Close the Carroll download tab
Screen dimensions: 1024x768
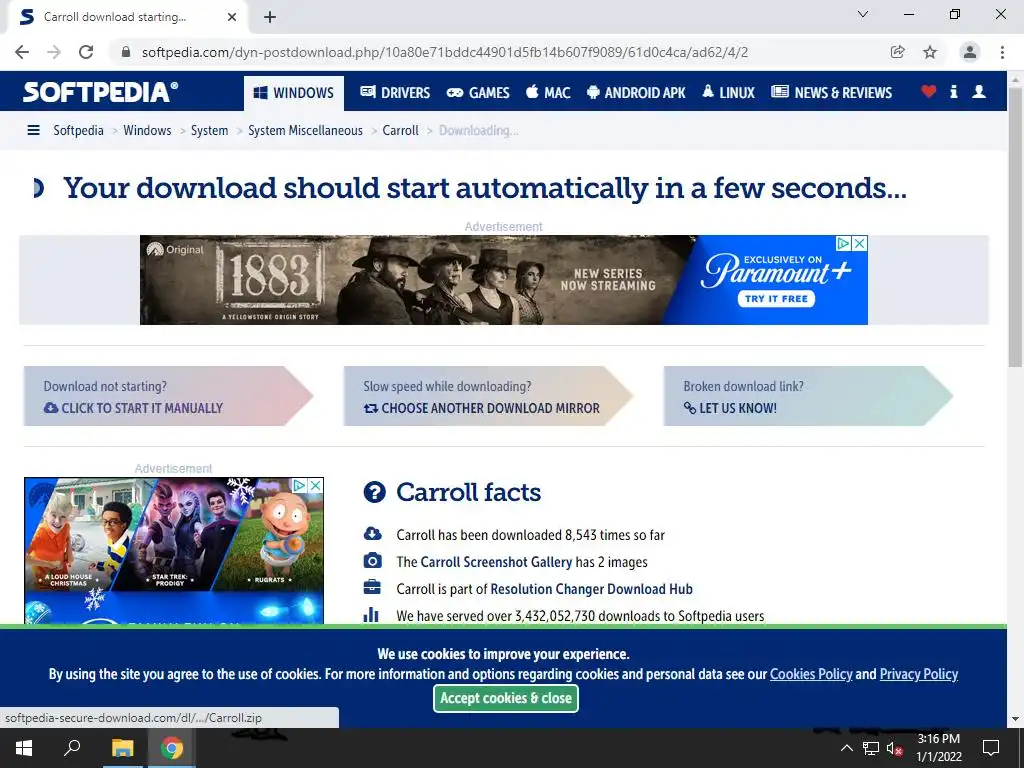click(232, 17)
